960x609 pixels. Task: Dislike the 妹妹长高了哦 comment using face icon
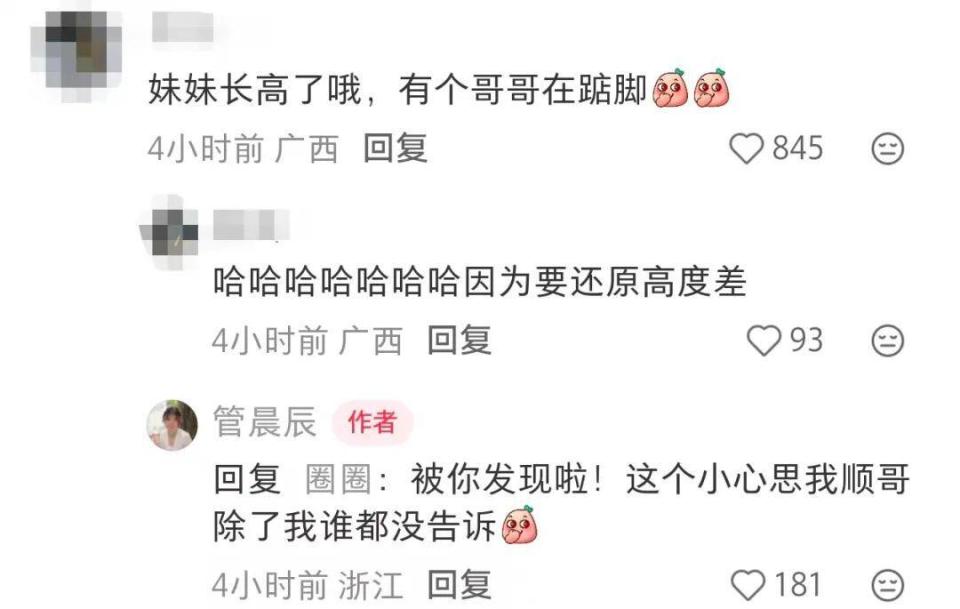887,149
